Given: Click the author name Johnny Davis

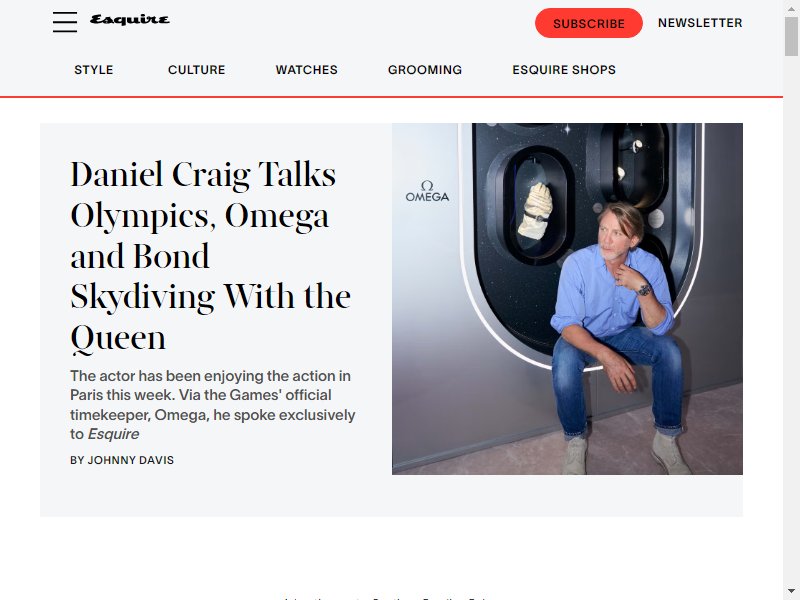Looking at the screenshot, I should (x=122, y=460).
